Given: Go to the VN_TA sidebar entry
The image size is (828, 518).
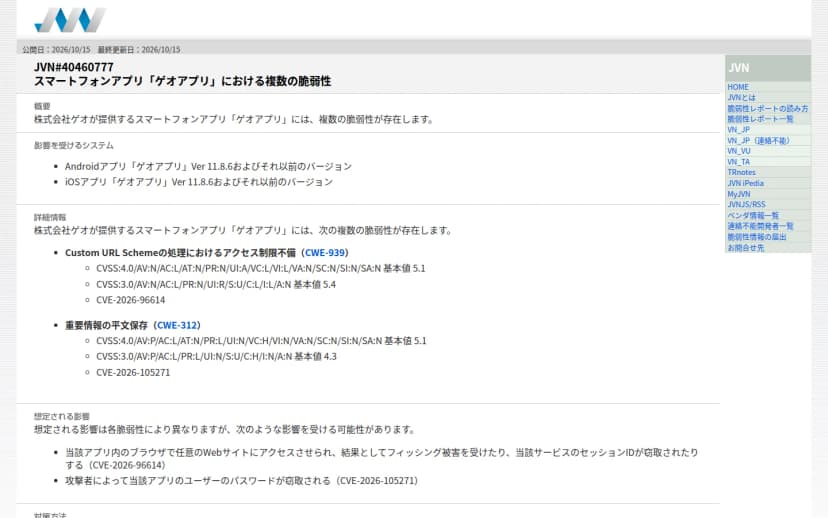Looking at the screenshot, I should point(738,162).
